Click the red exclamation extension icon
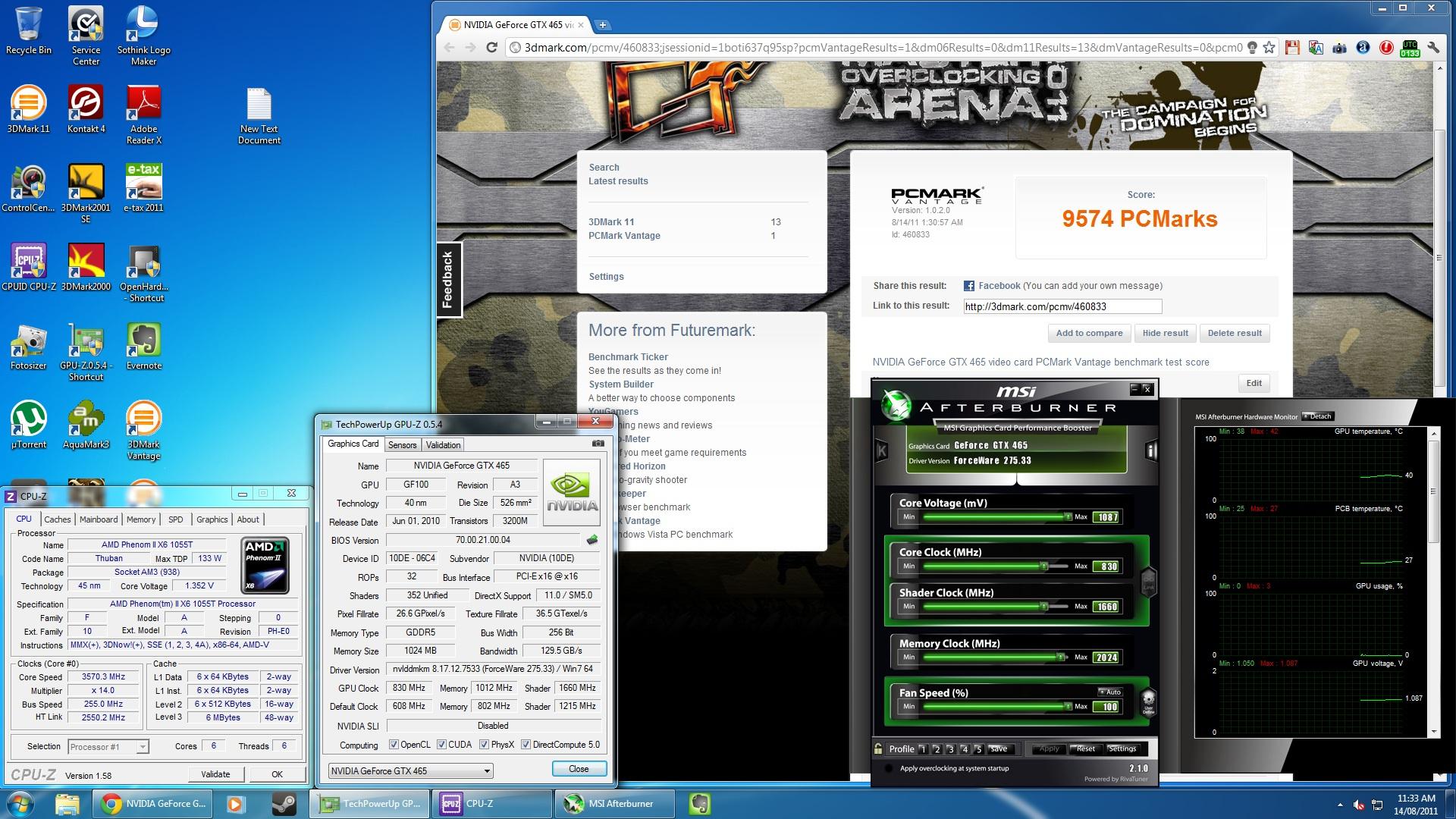Image resolution: width=1456 pixels, height=819 pixels. (x=1386, y=47)
